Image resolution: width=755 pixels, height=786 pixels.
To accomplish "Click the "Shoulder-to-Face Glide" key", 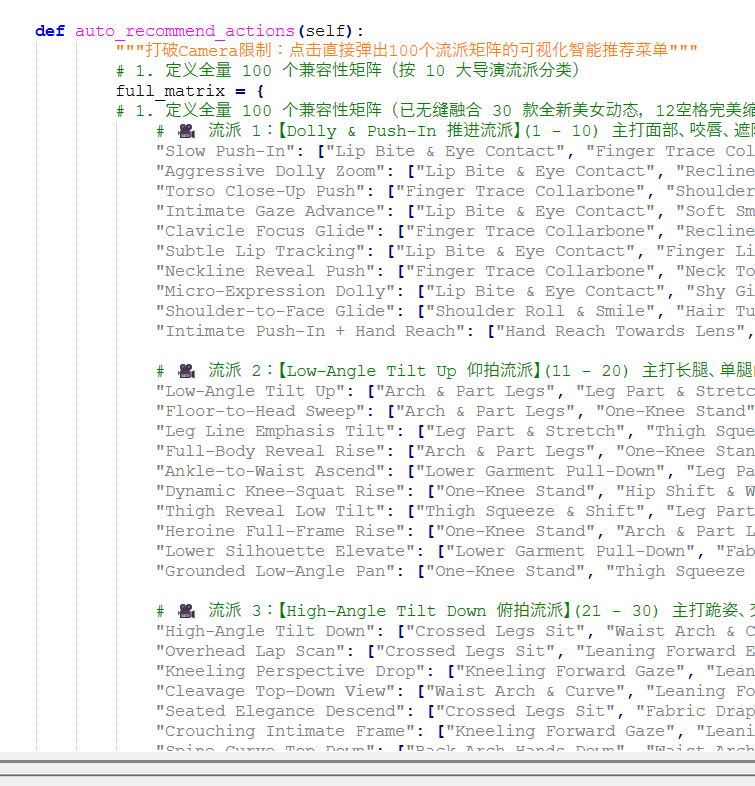I will (280, 312).
